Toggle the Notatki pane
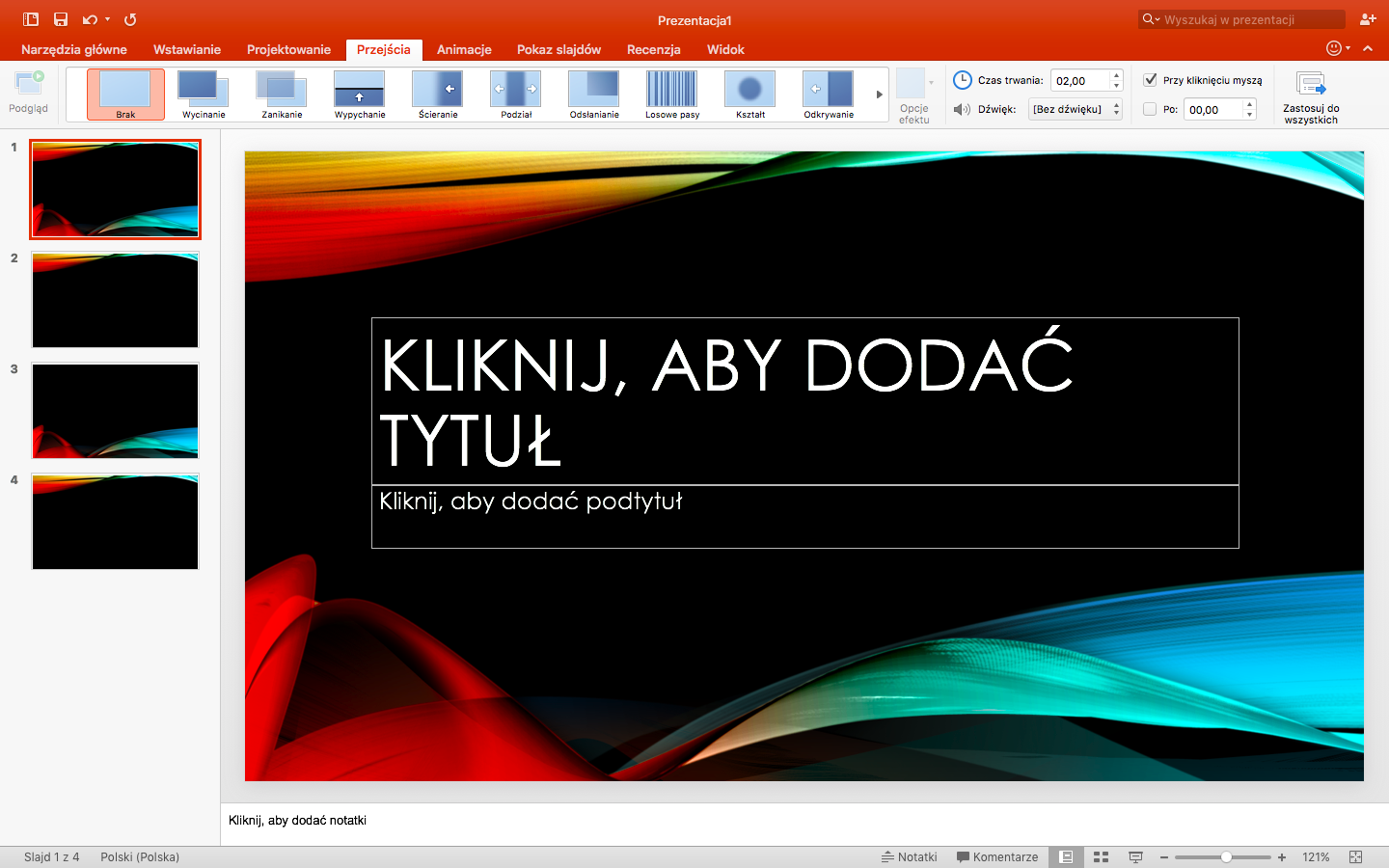Screen dimensions: 1389x868 point(909,856)
